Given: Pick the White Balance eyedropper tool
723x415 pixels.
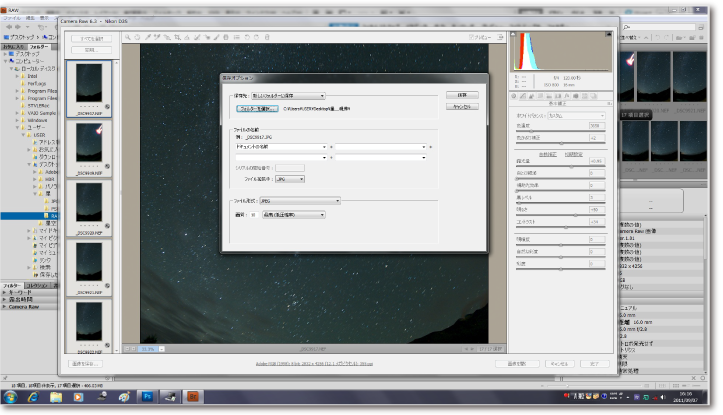Looking at the screenshot, I should click(x=147, y=37).
